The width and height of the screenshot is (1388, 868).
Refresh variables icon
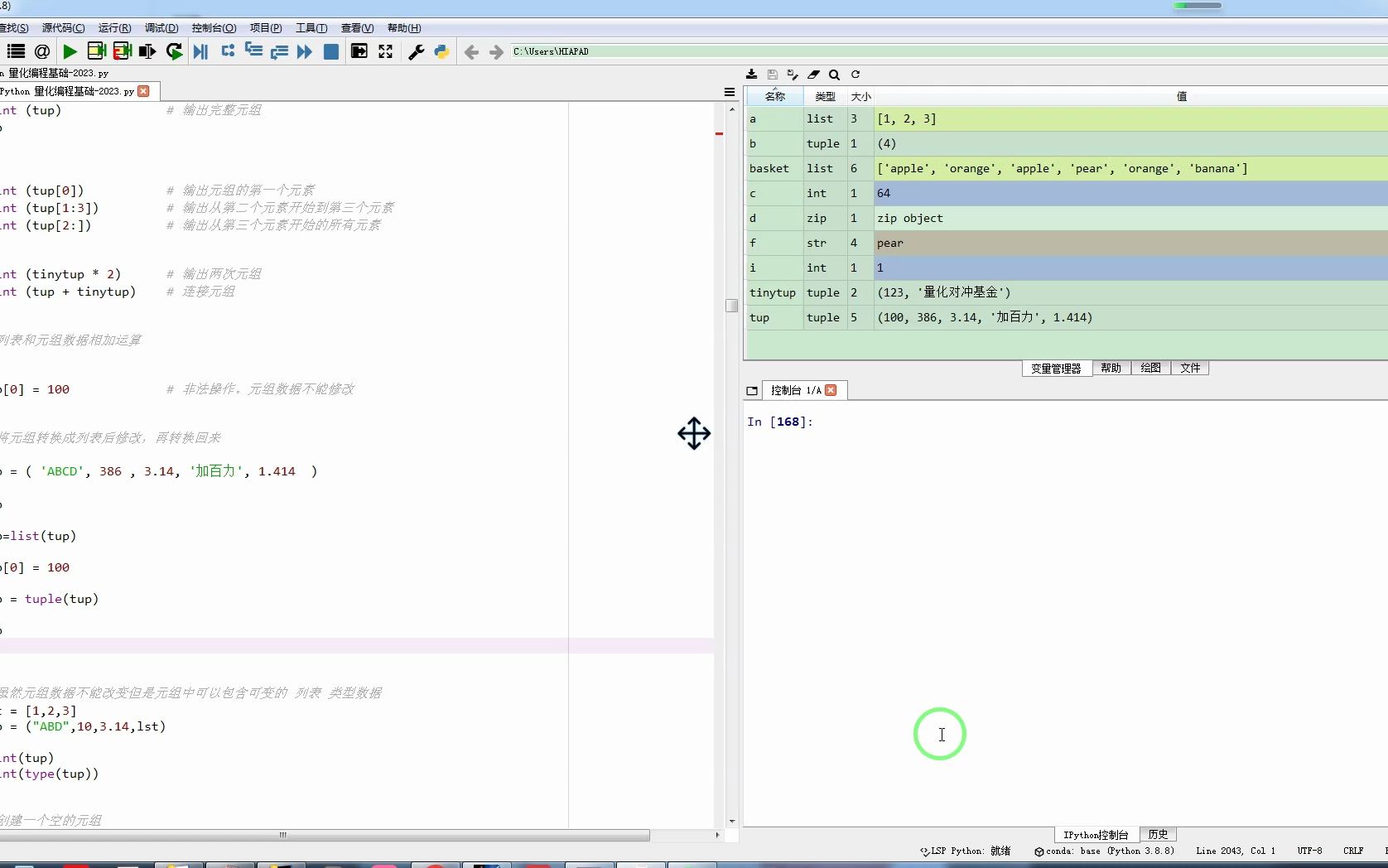(855, 75)
